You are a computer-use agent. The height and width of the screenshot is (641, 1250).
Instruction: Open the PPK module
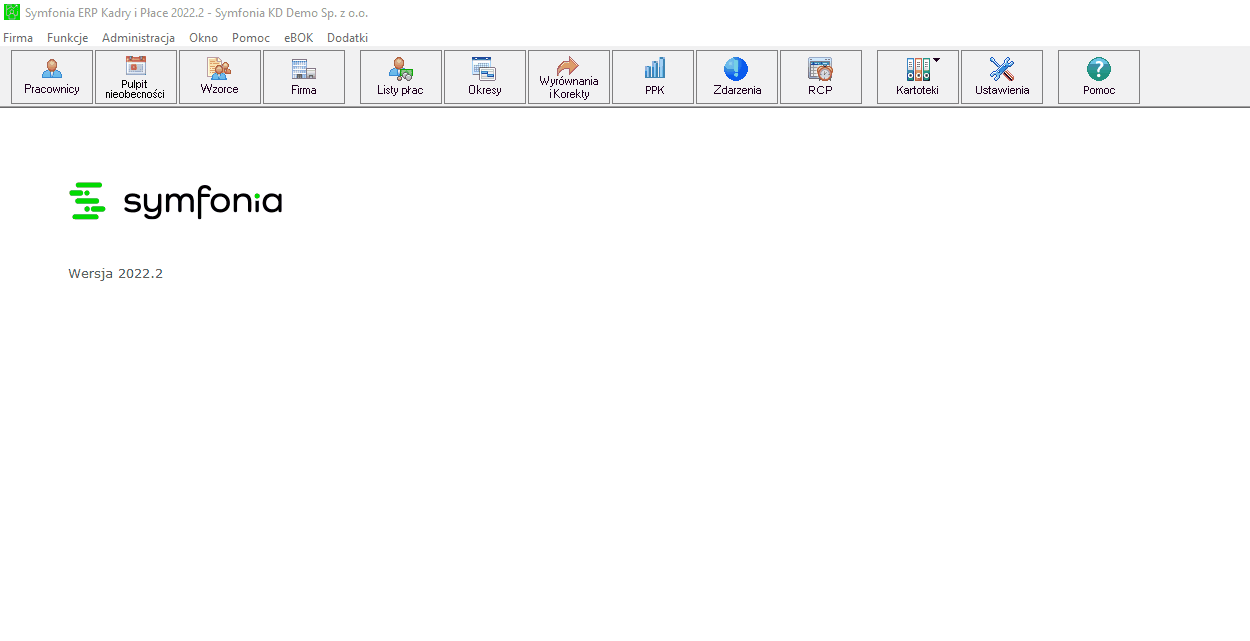pyautogui.click(x=653, y=77)
